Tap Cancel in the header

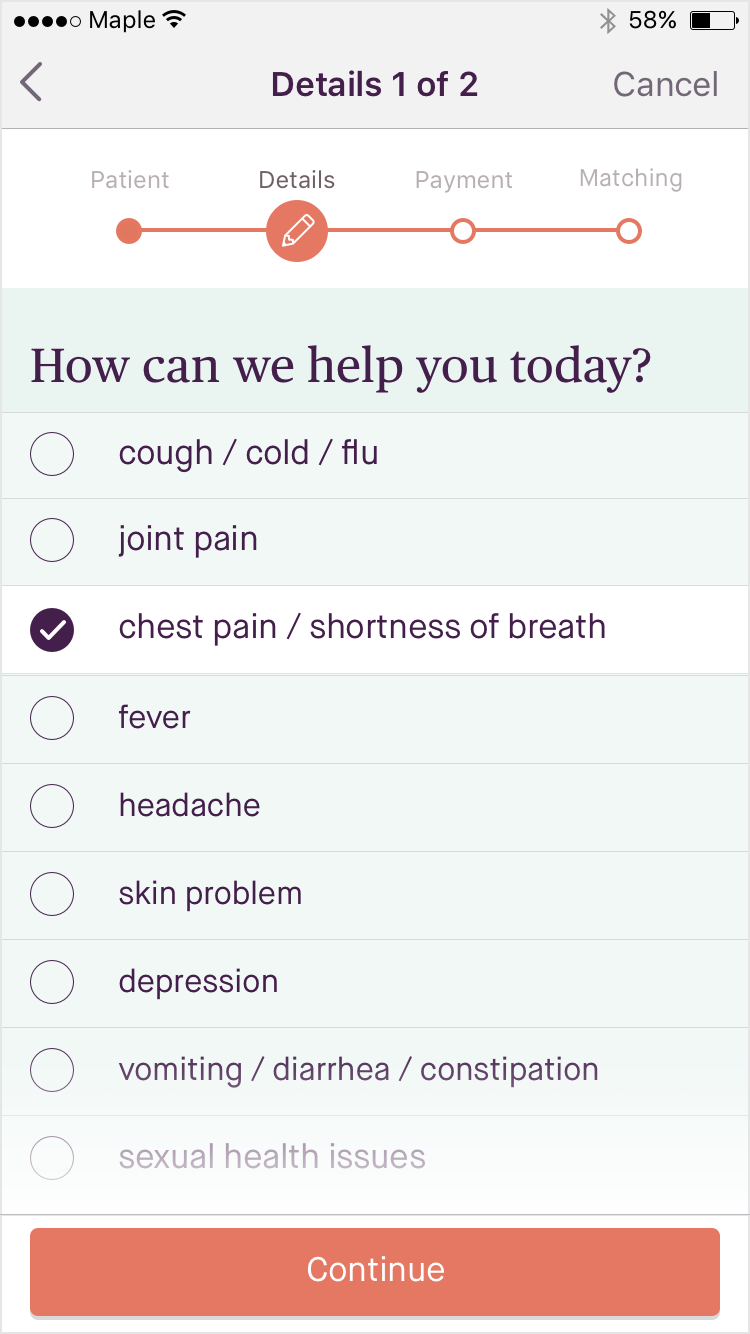pos(665,84)
